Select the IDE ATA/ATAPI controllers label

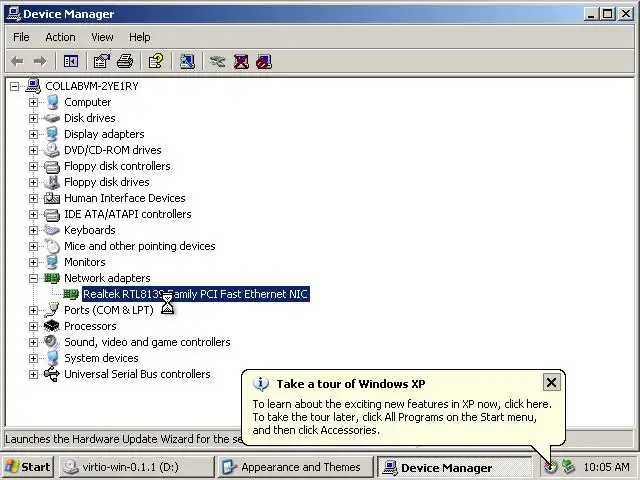tap(127, 214)
